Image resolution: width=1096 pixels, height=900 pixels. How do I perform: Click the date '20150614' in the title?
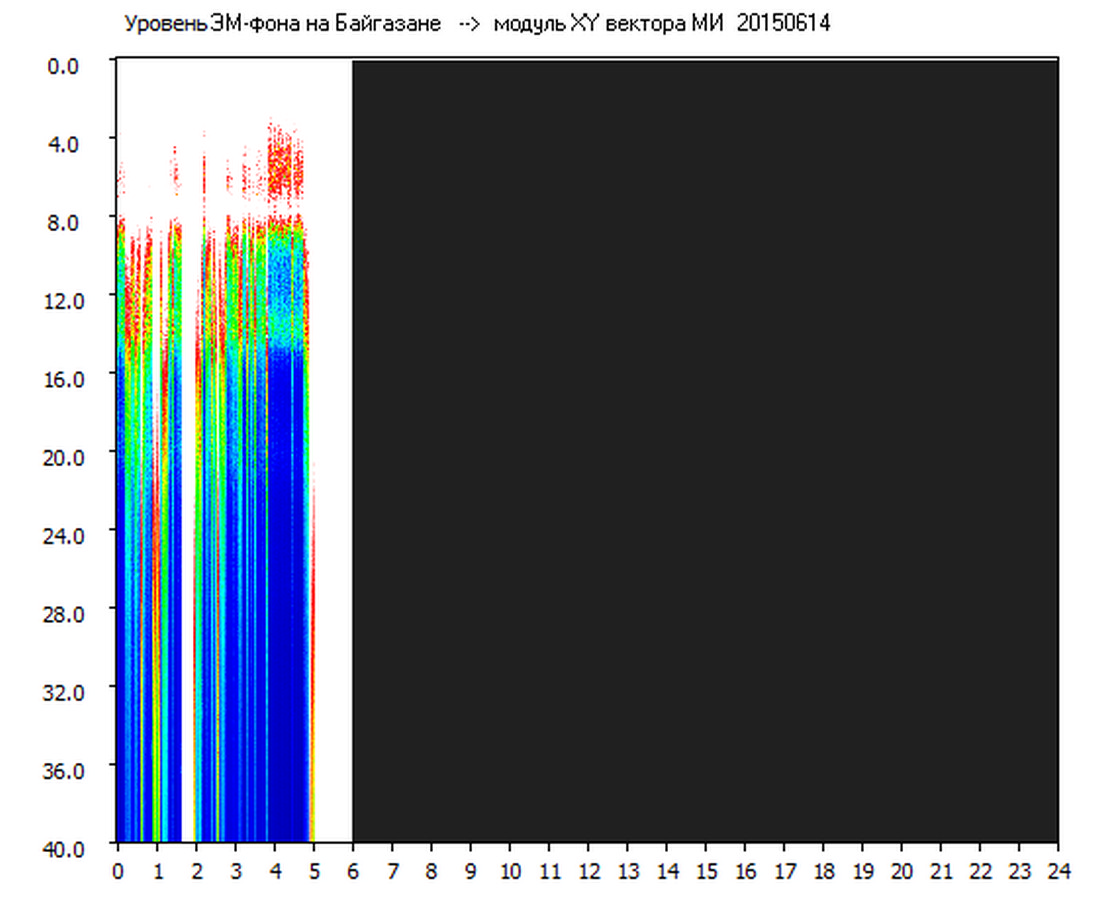pyautogui.click(x=784, y=23)
